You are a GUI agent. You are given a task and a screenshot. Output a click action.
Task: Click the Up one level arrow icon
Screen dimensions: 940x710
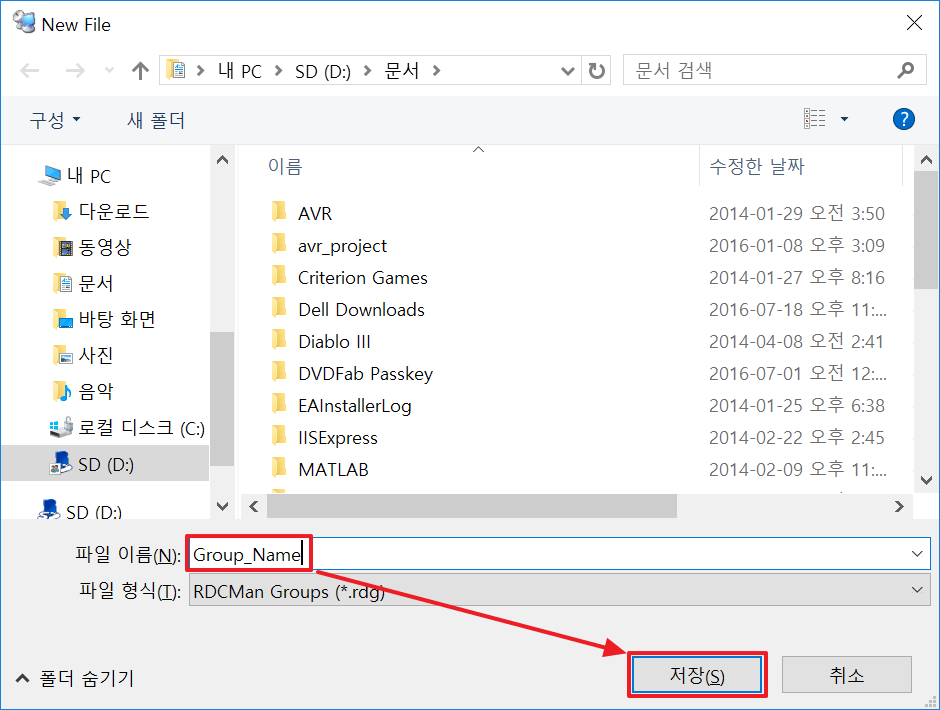tap(140, 71)
